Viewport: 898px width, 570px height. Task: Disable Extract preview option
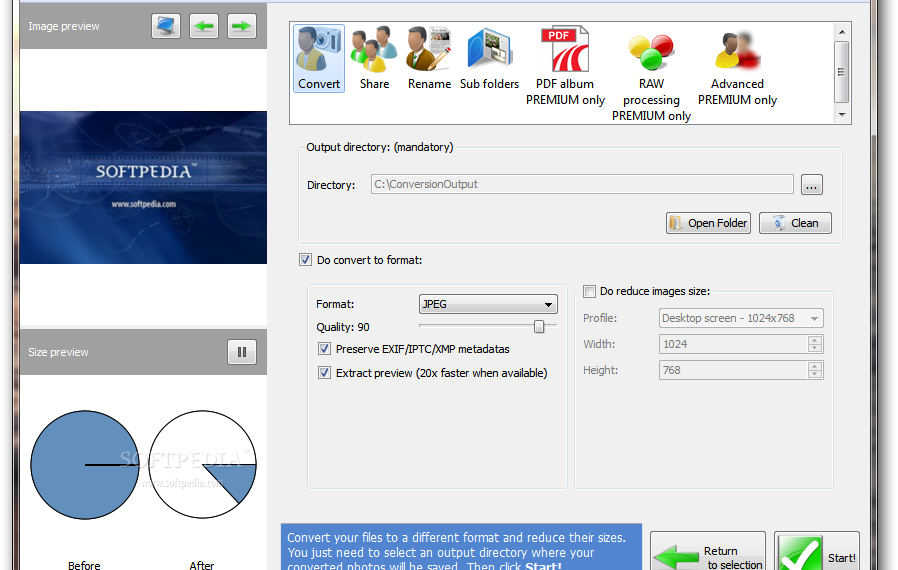324,373
